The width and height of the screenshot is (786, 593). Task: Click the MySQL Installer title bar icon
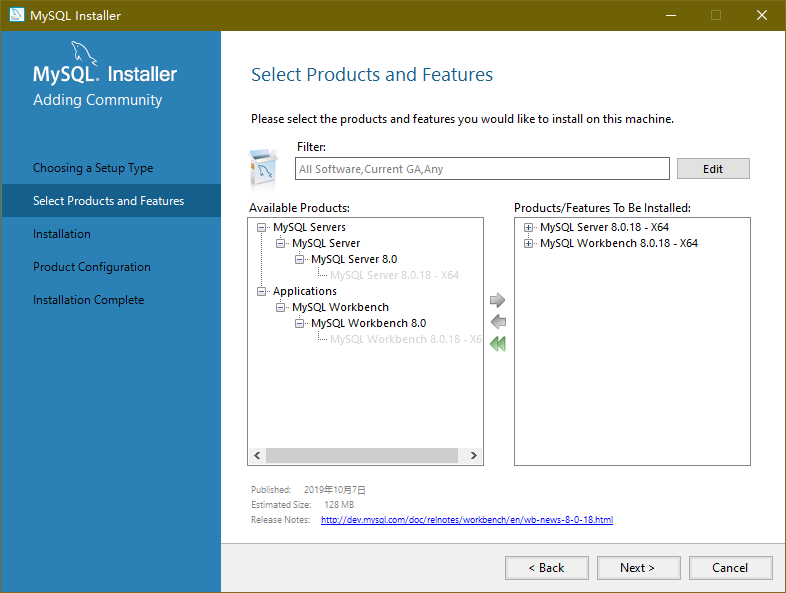pyautogui.click(x=17, y=15)
